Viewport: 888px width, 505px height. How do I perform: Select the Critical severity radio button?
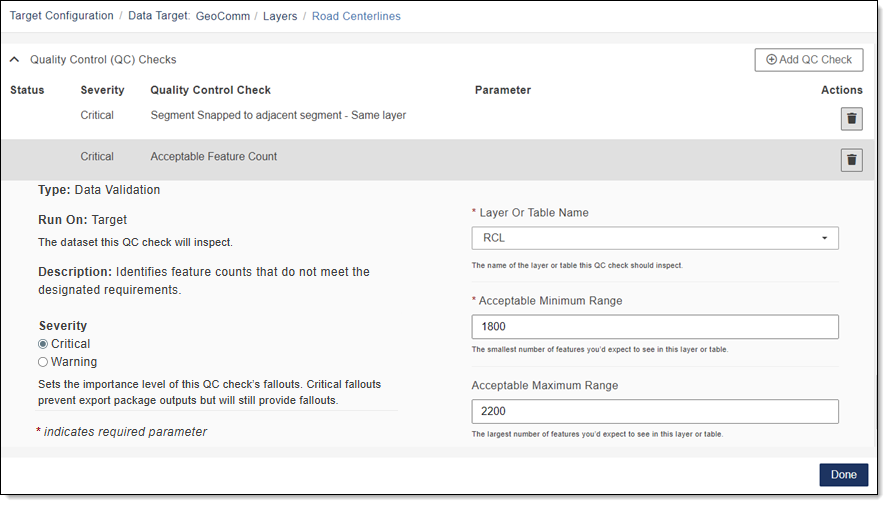(x=43, y=344)
